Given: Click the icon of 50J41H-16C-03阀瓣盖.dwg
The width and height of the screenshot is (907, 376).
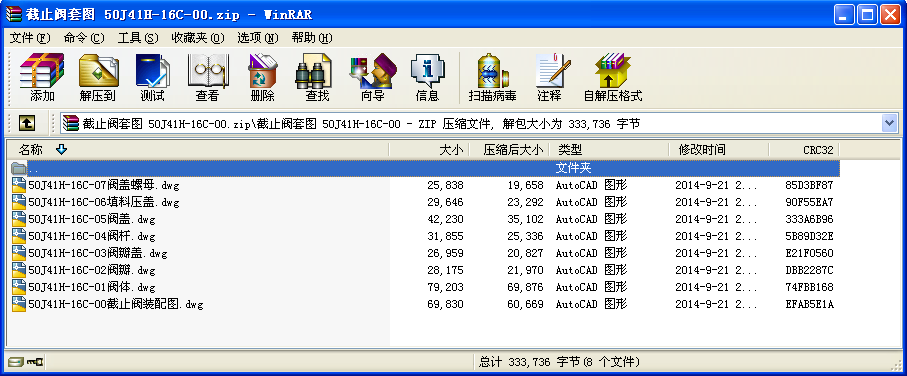Looking at the screenshot, I should 19,253.
